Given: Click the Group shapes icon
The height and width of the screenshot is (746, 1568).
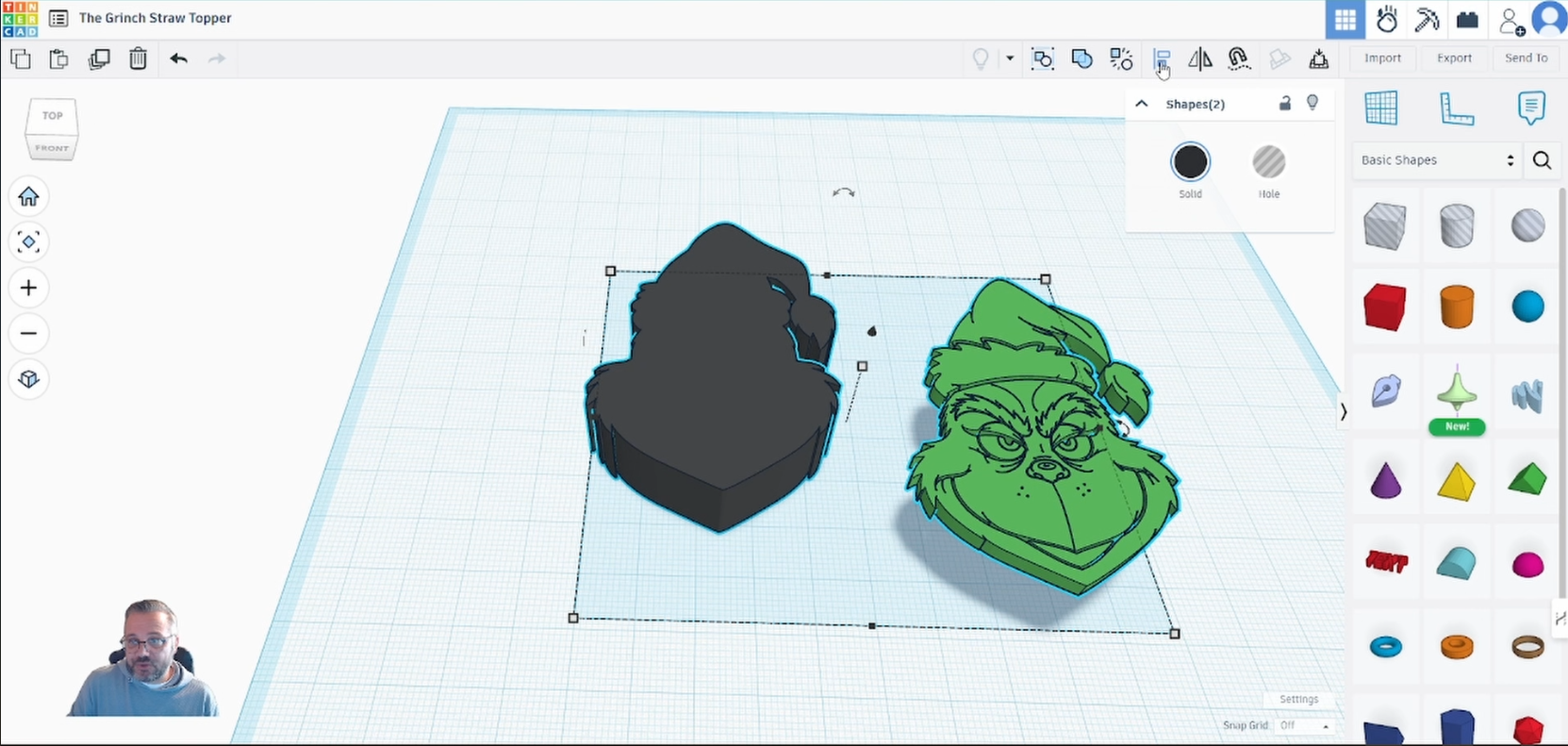Looking at the screenshot, I should click(1042, 59).
